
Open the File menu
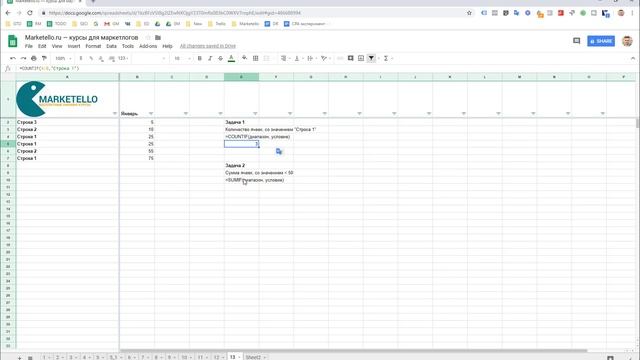pyautogui.click(x=29, y=46)
